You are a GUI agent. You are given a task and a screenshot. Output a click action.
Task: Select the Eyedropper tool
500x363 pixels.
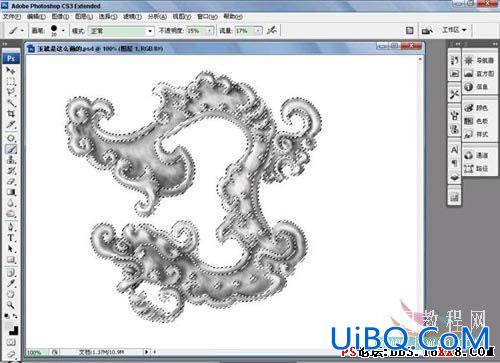point(11,284)
